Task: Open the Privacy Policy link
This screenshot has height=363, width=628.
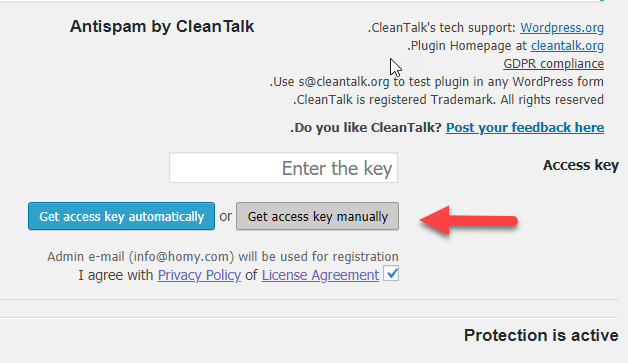Action: click(199, 275)
